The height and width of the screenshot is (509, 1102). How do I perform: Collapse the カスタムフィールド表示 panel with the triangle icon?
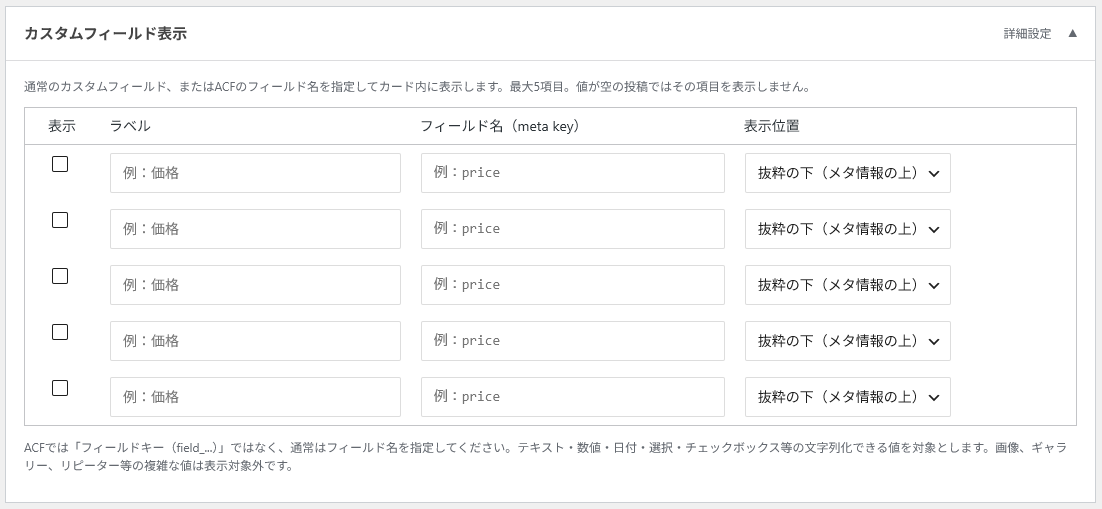pos(1072,33)
